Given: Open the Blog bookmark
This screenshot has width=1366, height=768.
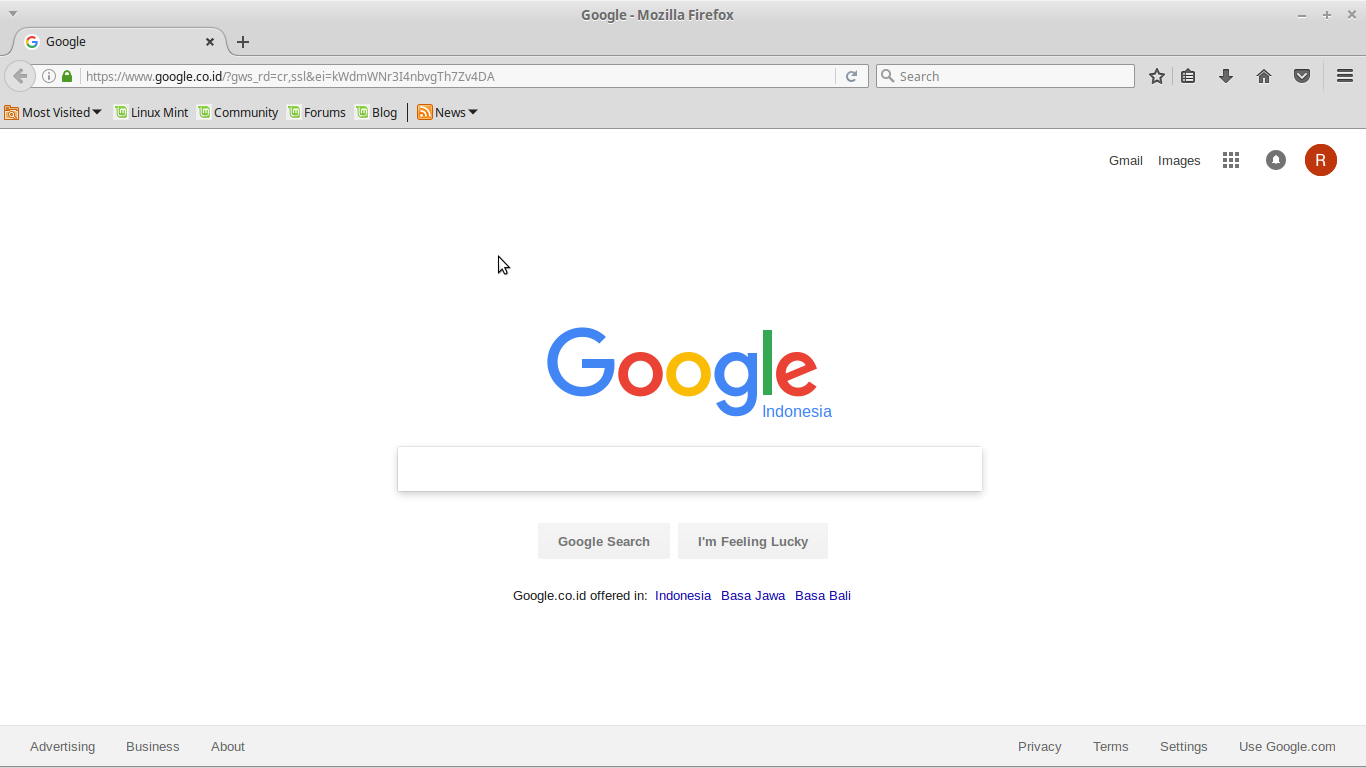Looking at the screenshot, I should click(376, 112).
